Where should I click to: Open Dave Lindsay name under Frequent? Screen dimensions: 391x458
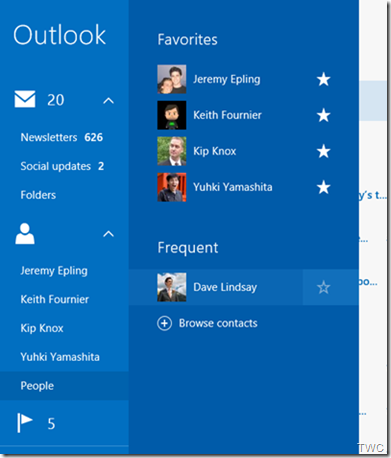coord(225,287)
